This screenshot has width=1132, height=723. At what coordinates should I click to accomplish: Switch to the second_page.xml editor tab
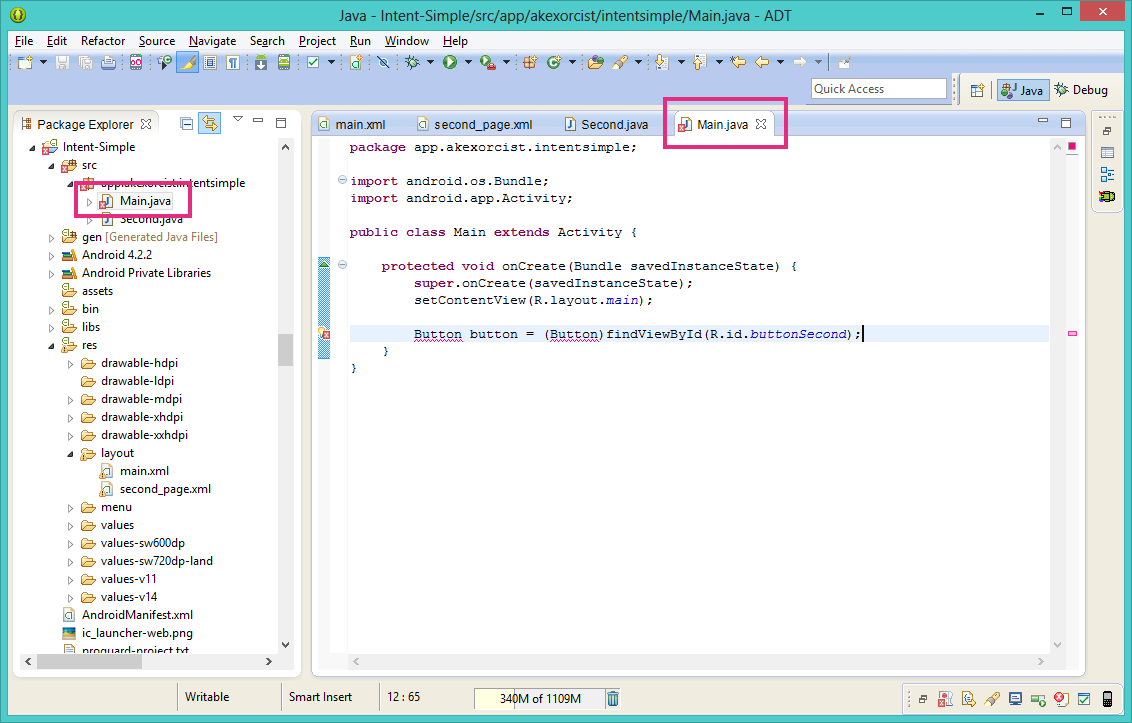click(x=475, y=124)
